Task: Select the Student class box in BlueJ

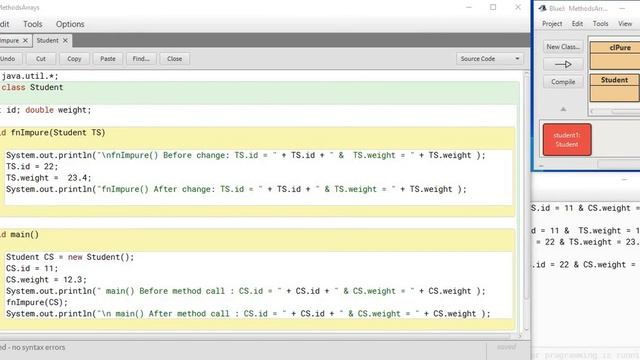Action: [x=614, y=87]
